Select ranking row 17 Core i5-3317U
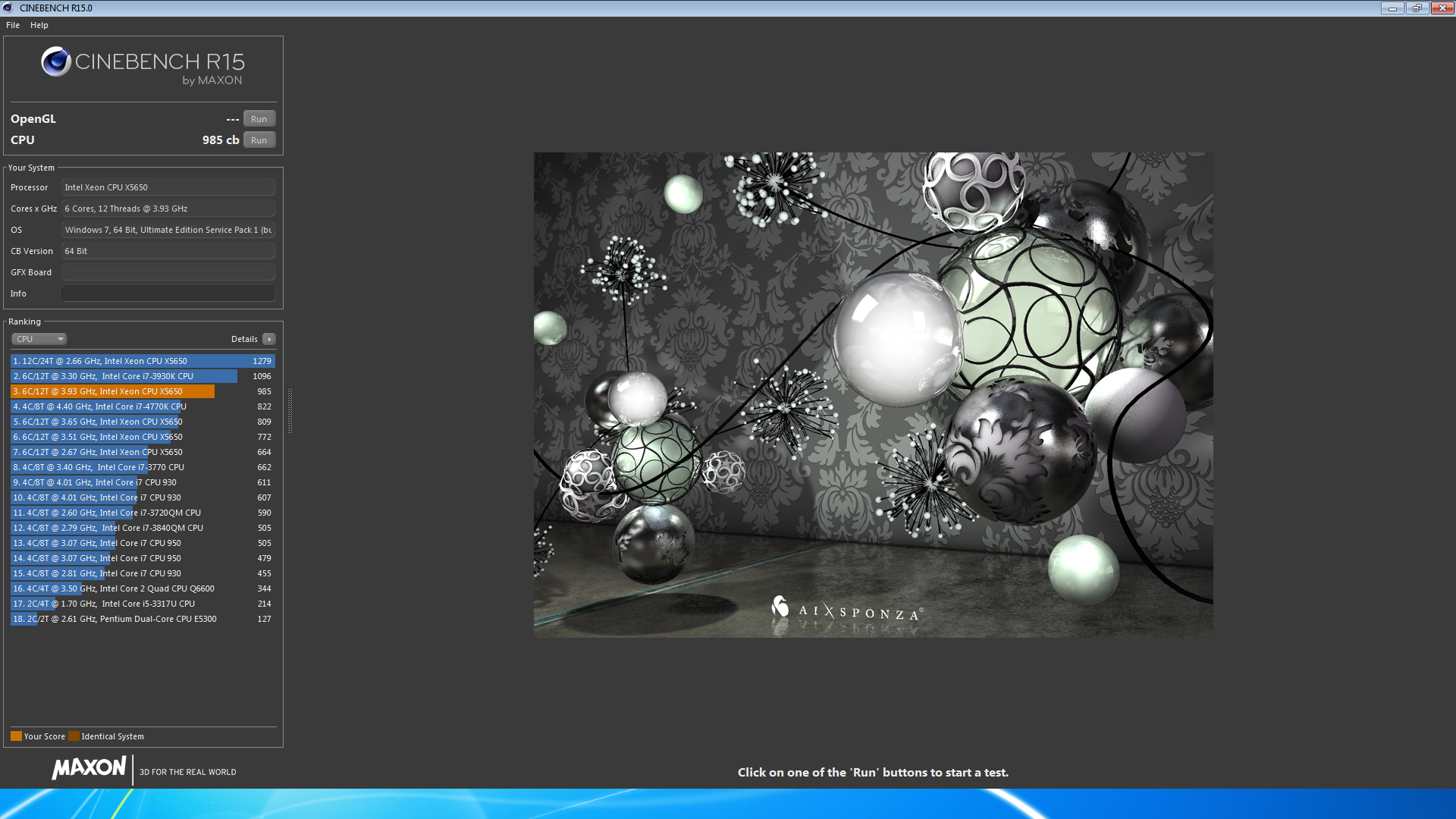Image resolution: width=1456 pixels, height=819 pixels. click(143, 604)
